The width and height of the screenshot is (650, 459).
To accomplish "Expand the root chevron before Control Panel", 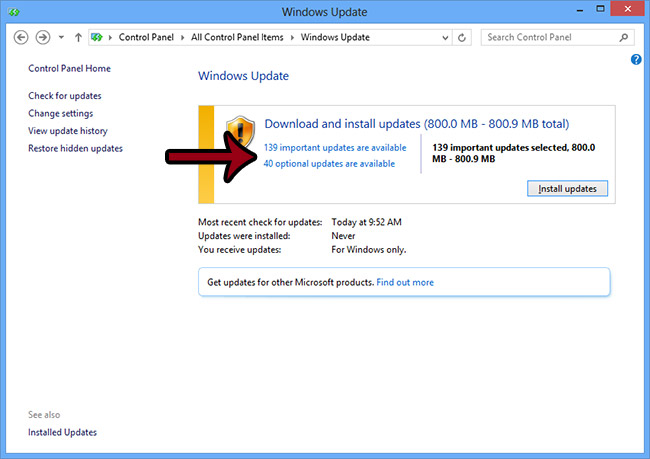I will 110,37.
